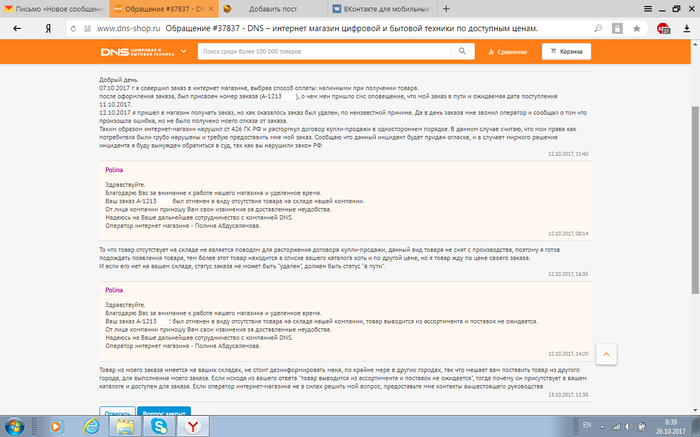Launch Internet Explorer from the taskbar
The height and width of the screenshot is (437, 700).
point(92,427)
